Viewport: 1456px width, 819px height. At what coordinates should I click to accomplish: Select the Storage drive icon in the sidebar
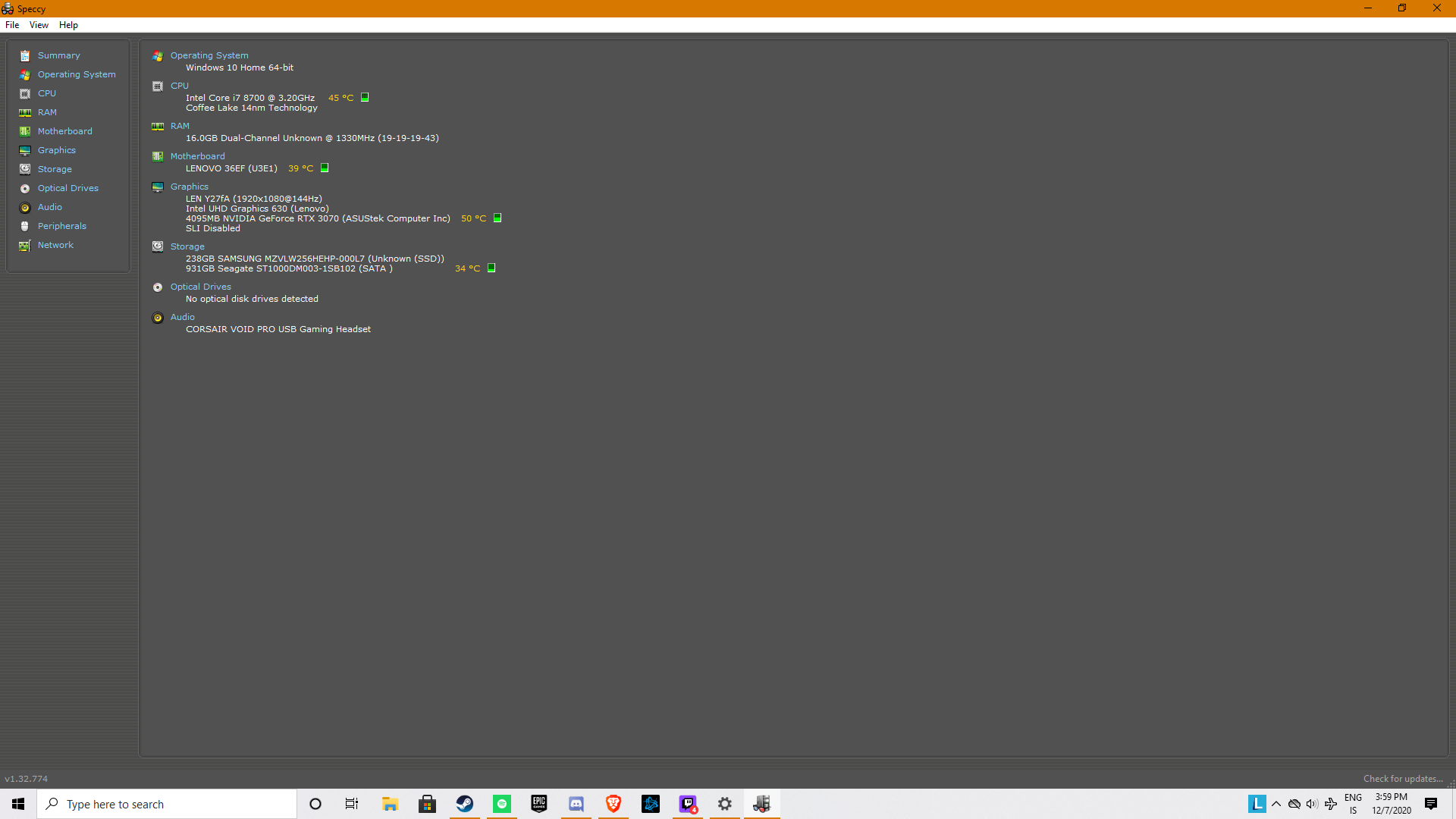pyautogui.click(x=25, y=169)
